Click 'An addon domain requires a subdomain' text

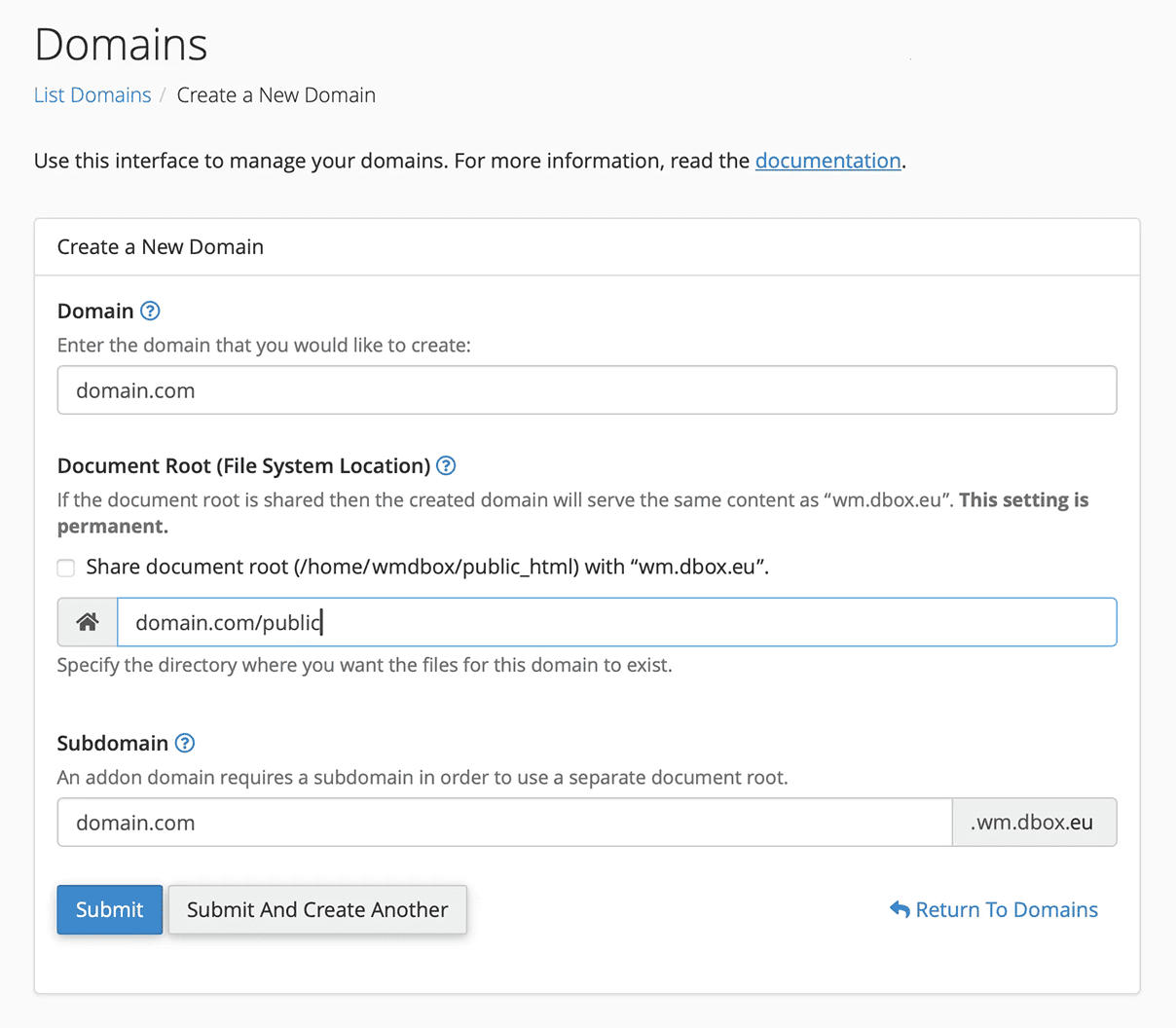click(x=423, y=778)
